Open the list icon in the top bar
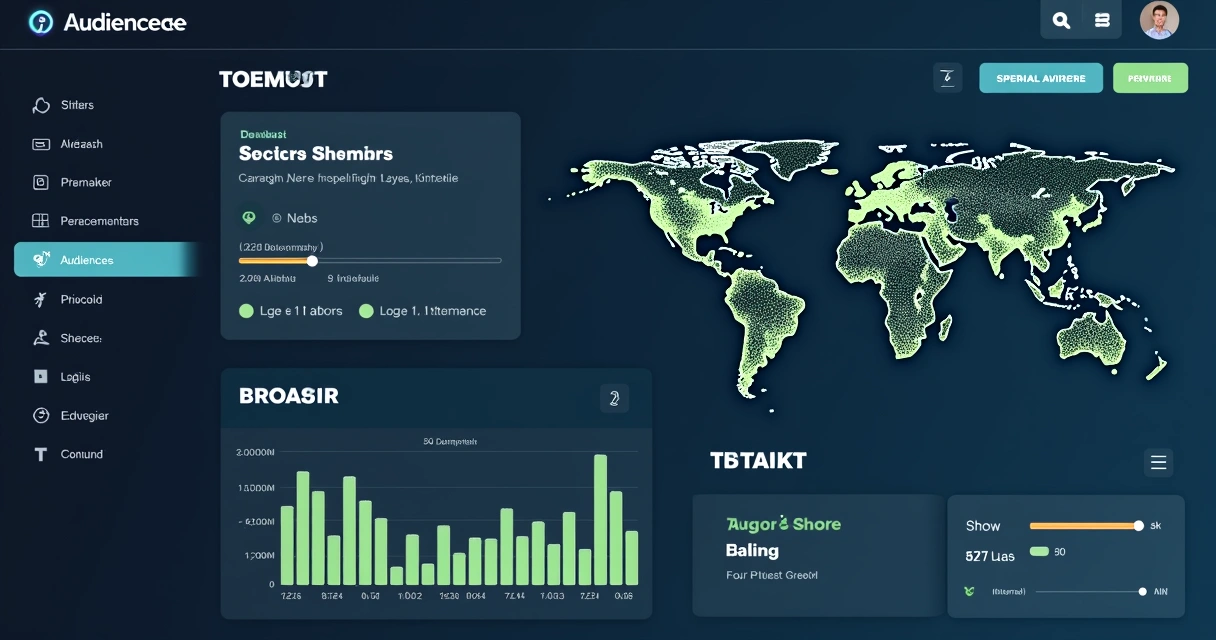The image size is (1216, 640). click(1101, 19)
